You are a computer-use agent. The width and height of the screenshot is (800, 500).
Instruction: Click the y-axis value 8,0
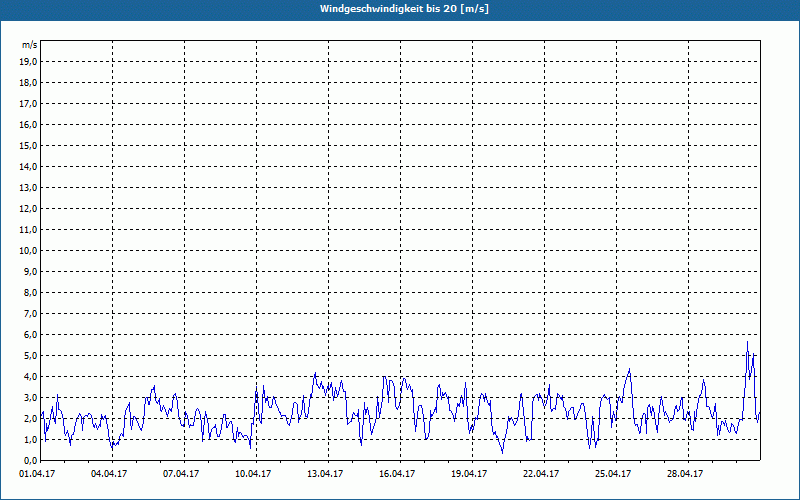[x=31, y=292]
